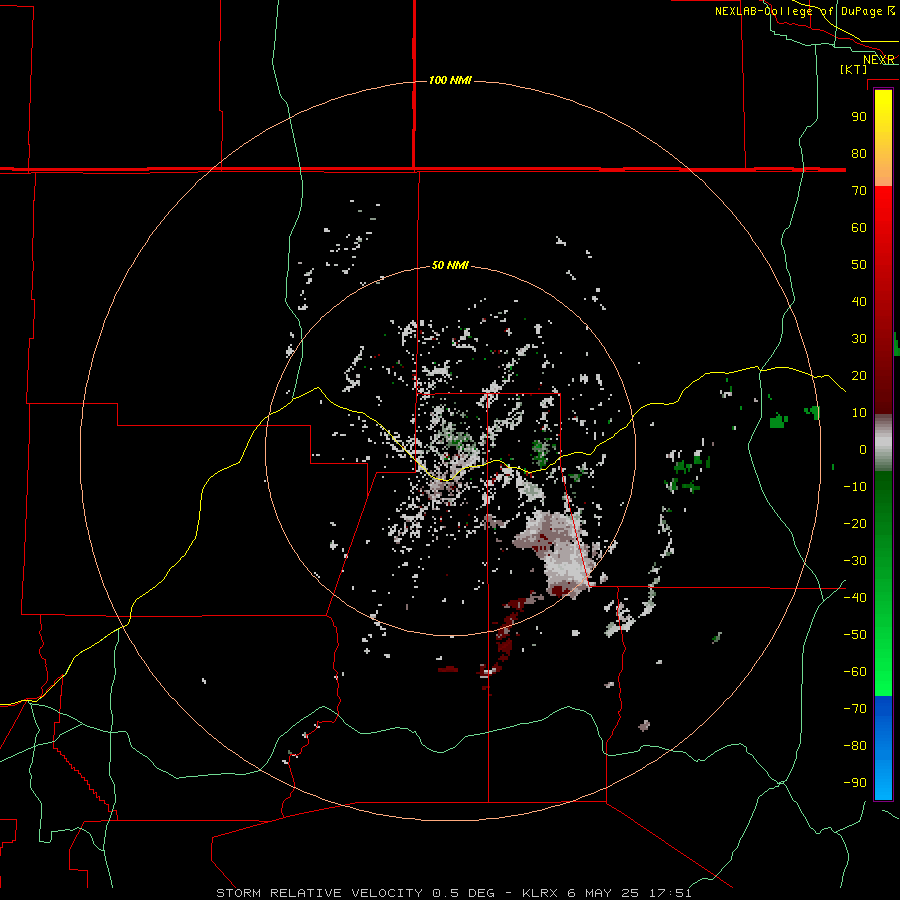900x900 pixels.
Task: Click the positive 10 scale label
Action: click(x=859, y=413)
